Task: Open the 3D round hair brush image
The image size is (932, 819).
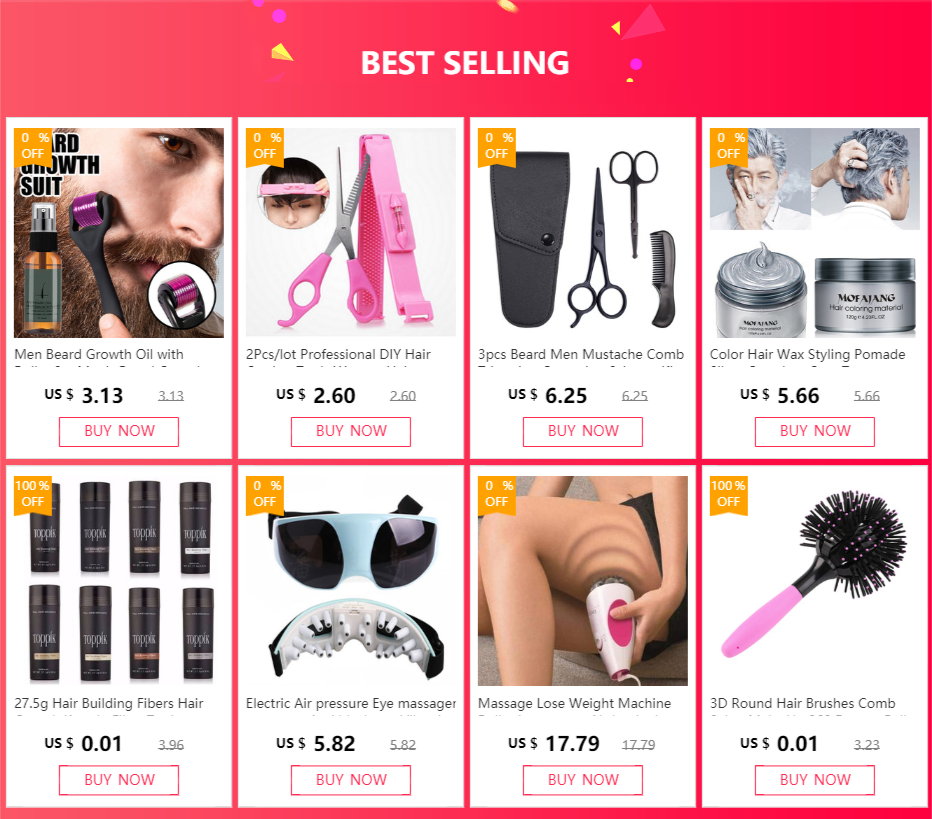Action: click(815, 581)
